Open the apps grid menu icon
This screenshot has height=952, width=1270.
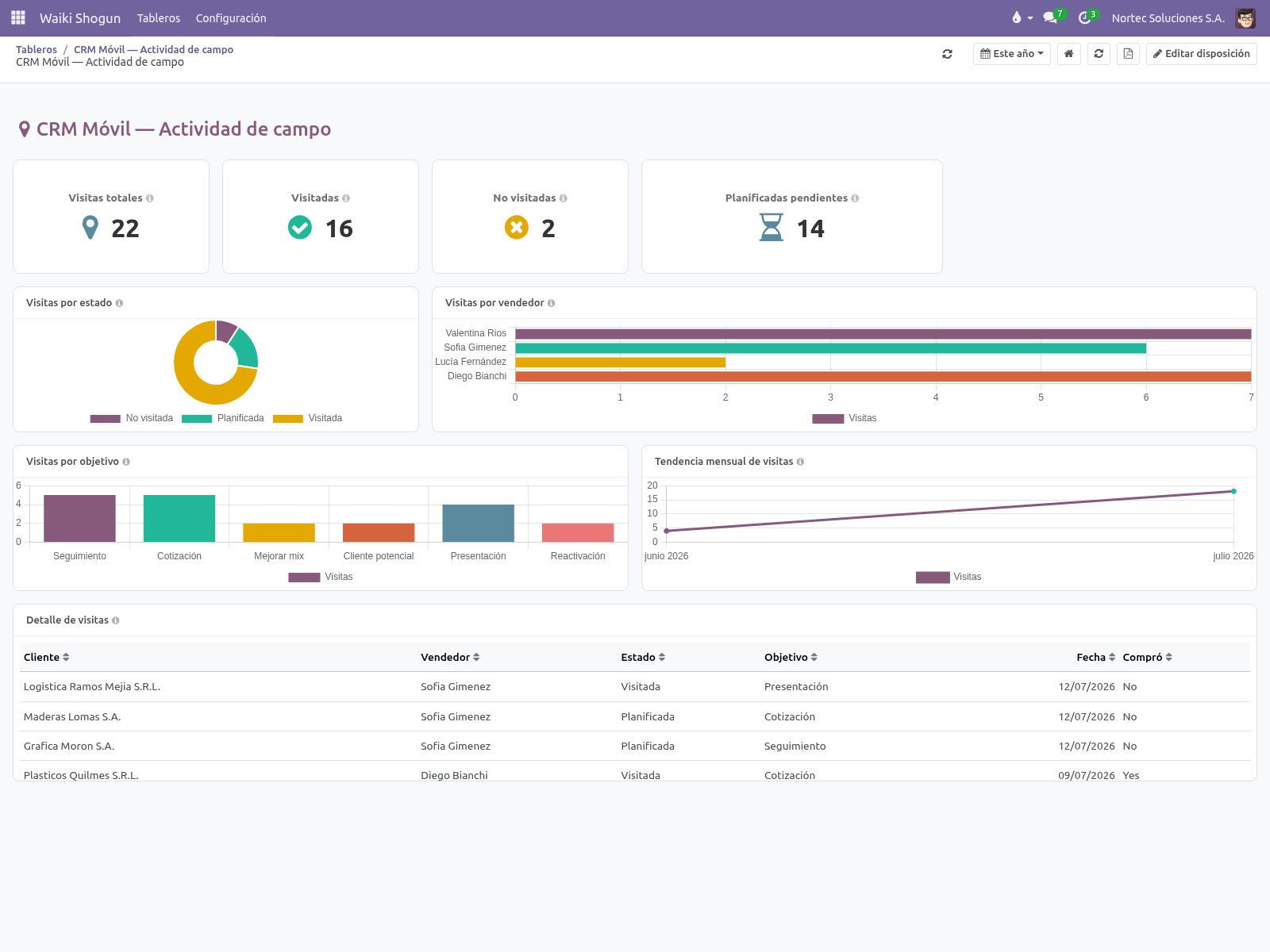(18, 17)
